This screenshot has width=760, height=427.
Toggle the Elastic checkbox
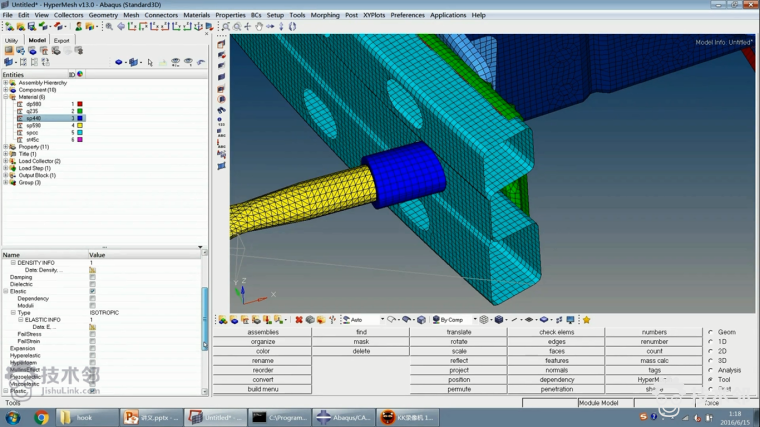point(92,291)
